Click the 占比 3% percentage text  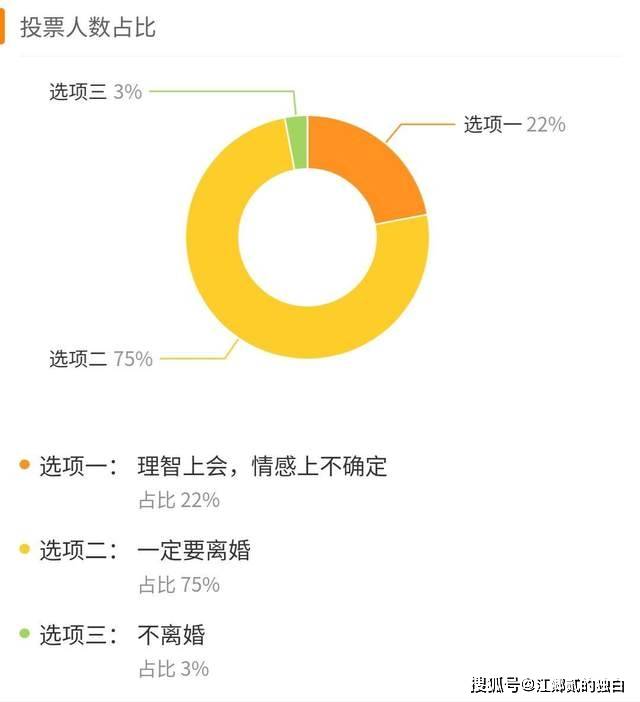point(174,668)
